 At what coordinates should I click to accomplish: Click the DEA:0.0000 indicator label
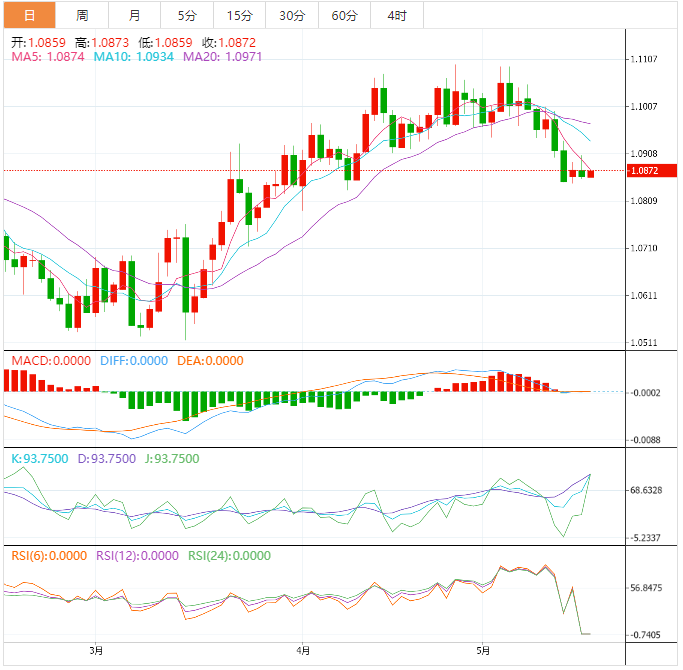point(210,362)
